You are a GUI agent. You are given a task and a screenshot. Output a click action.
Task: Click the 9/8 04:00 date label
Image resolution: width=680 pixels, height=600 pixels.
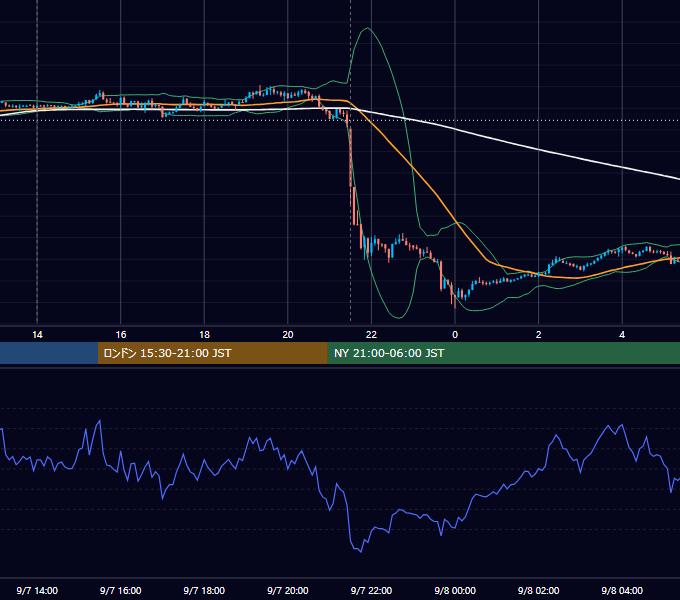click(x=622, y=591)
